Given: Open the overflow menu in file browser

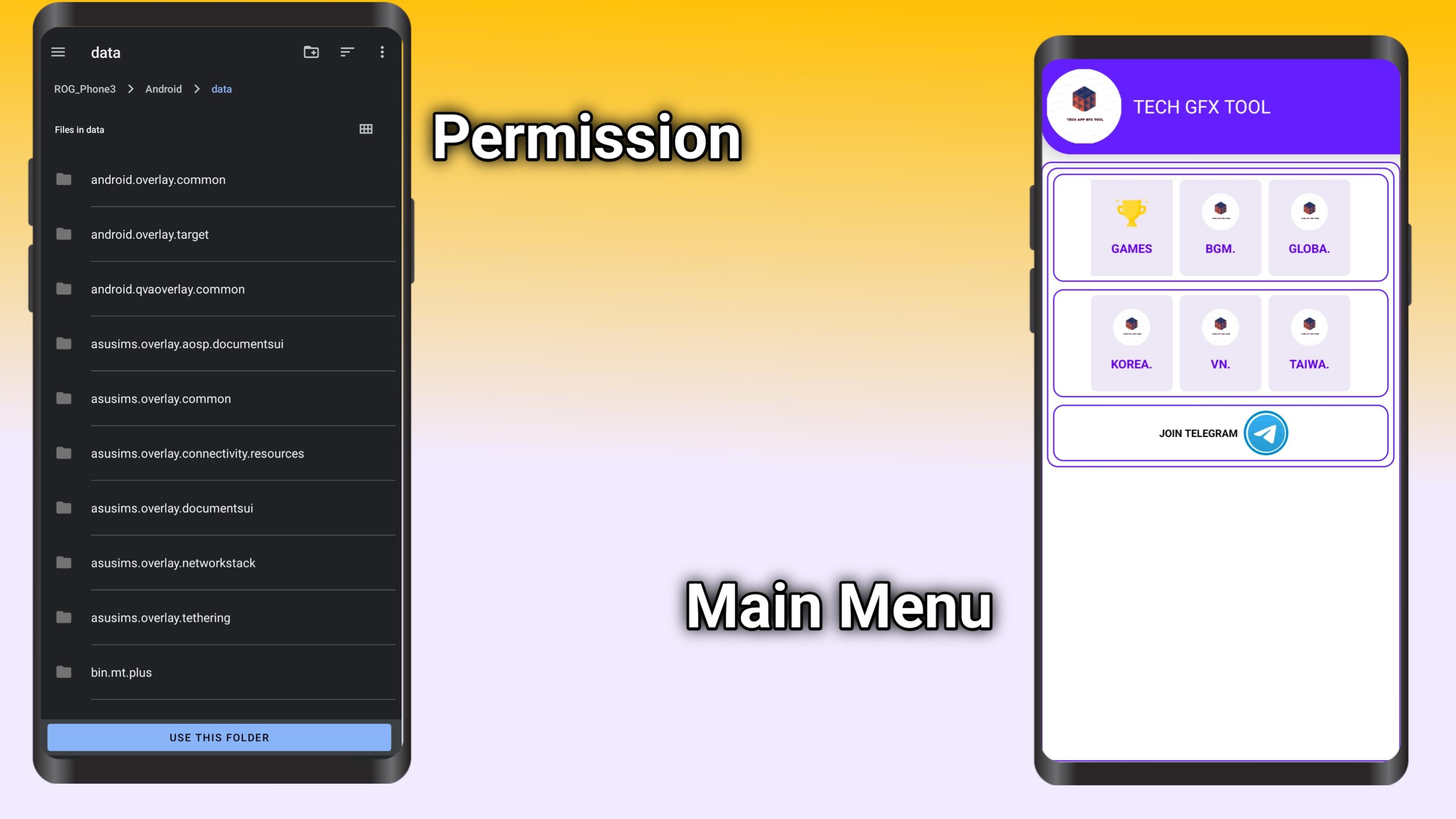Looking at the screenshot, I should point(382,52).
